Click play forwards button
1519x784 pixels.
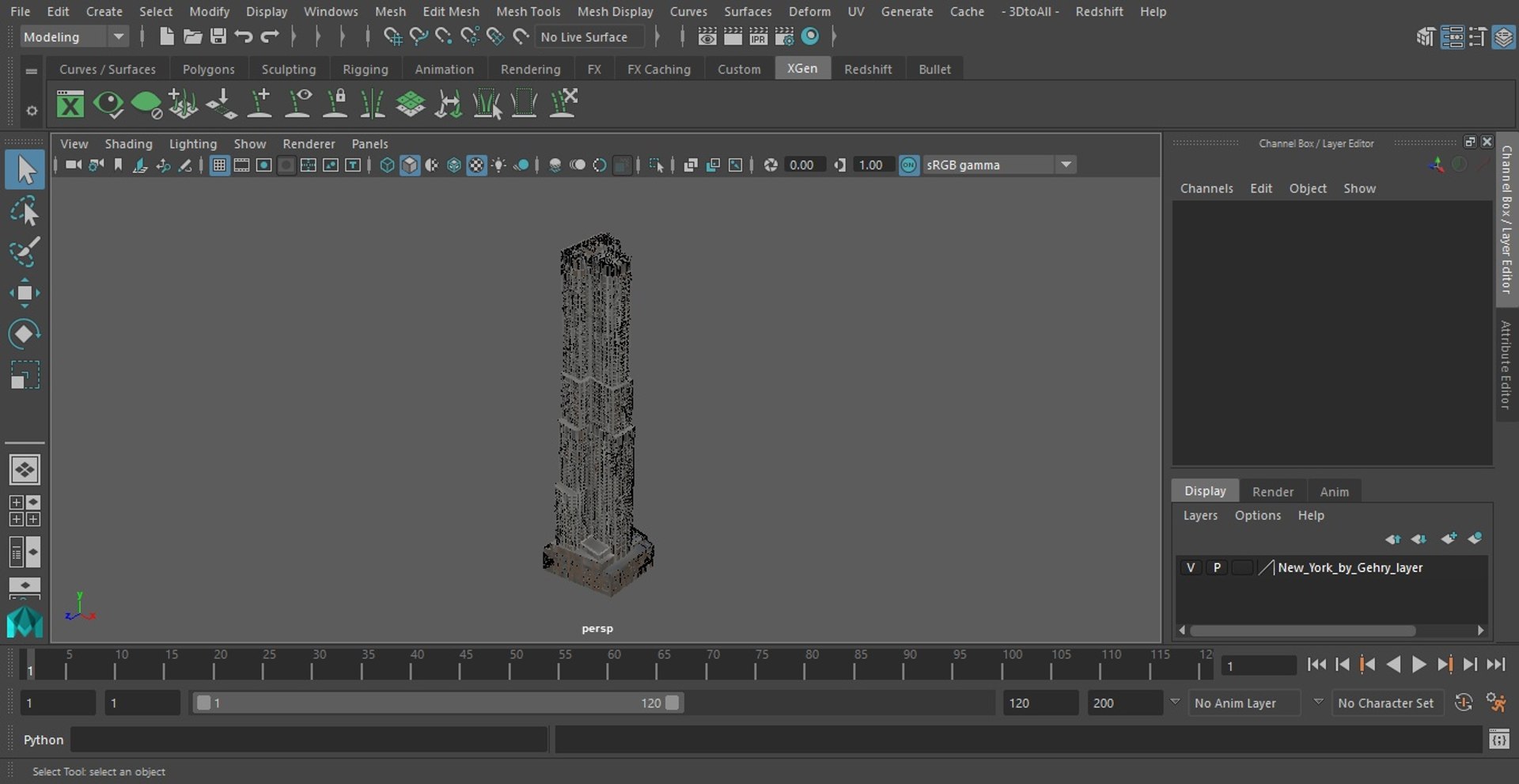(x=1419, y=665)
